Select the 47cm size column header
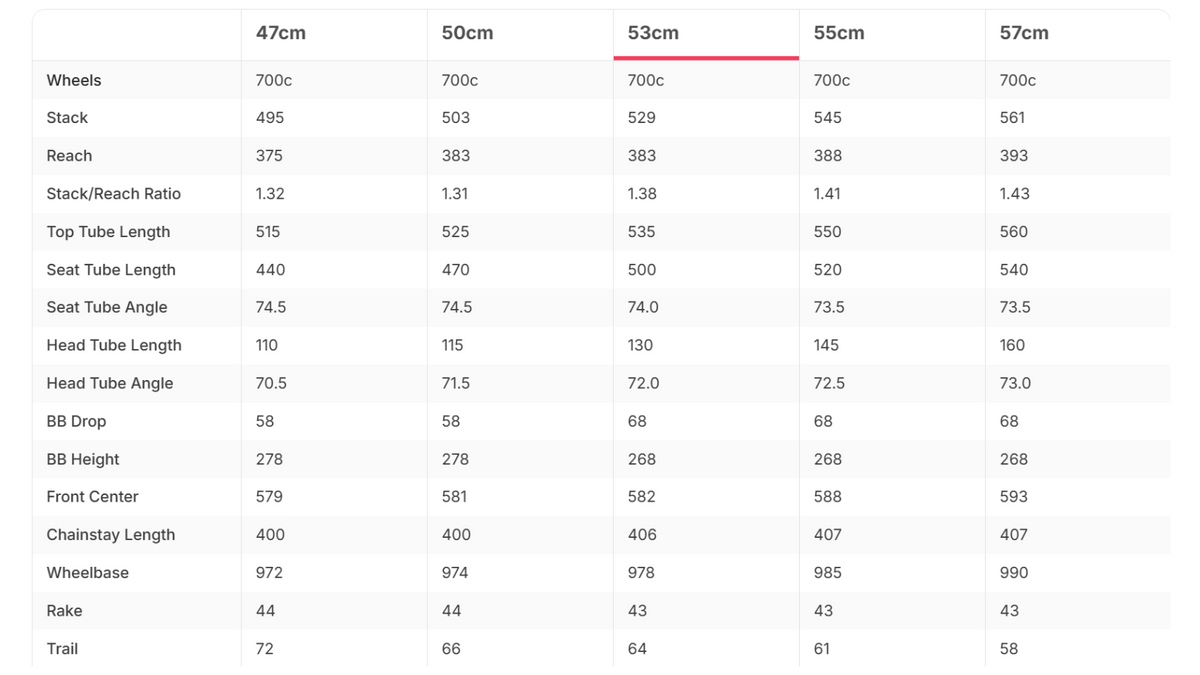Screen dimensions: 1200x675 click(x=281, y=33)
